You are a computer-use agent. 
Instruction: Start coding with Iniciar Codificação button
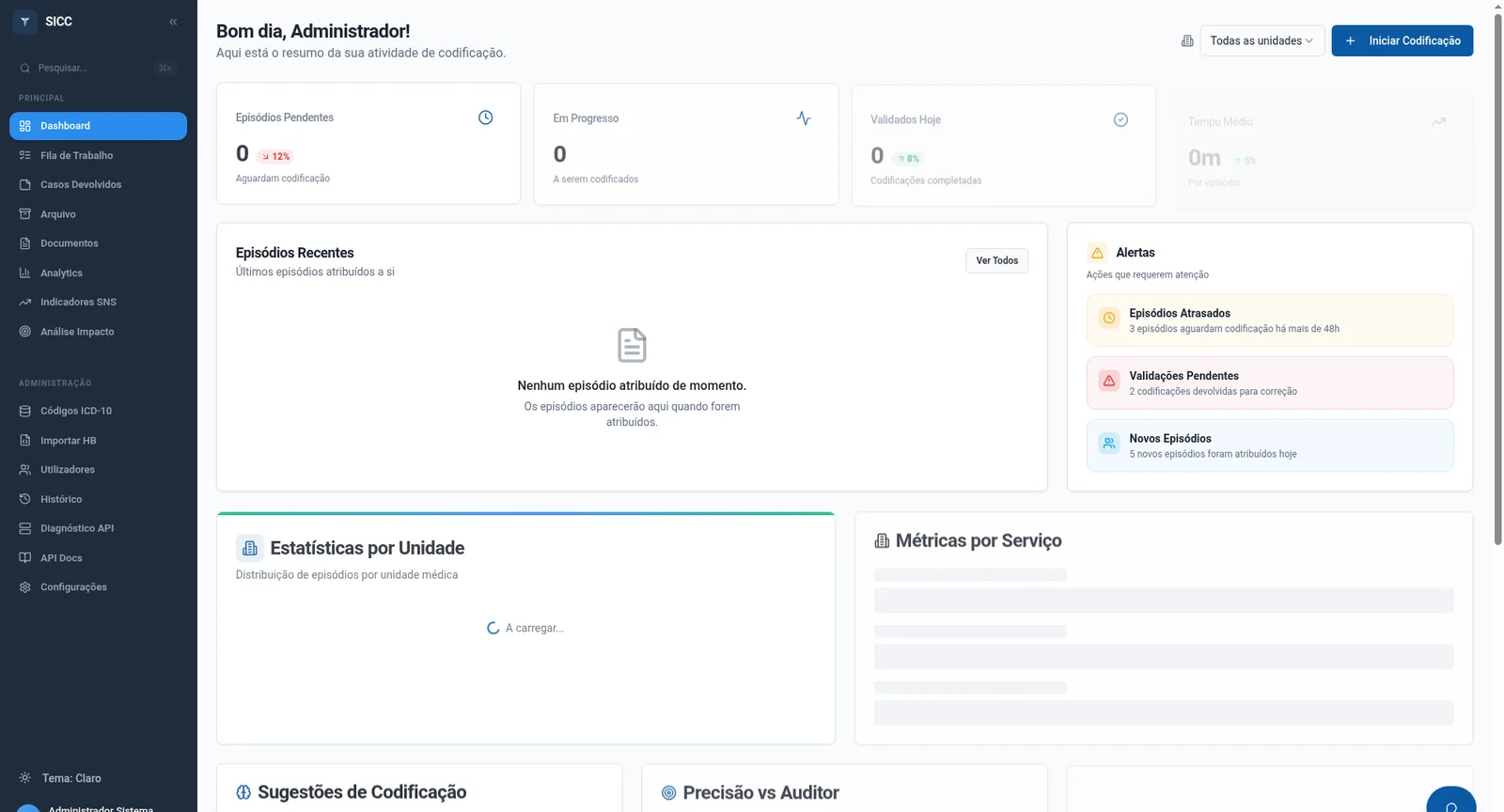pyautogui.click(x=1402, y=40)
